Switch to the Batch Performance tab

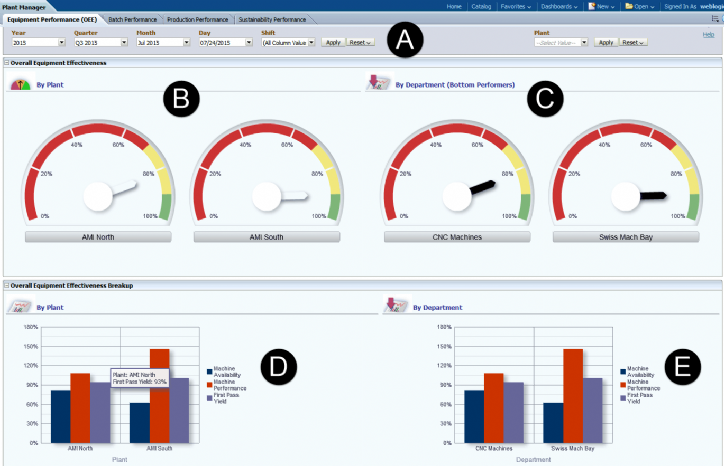(134, 19)
